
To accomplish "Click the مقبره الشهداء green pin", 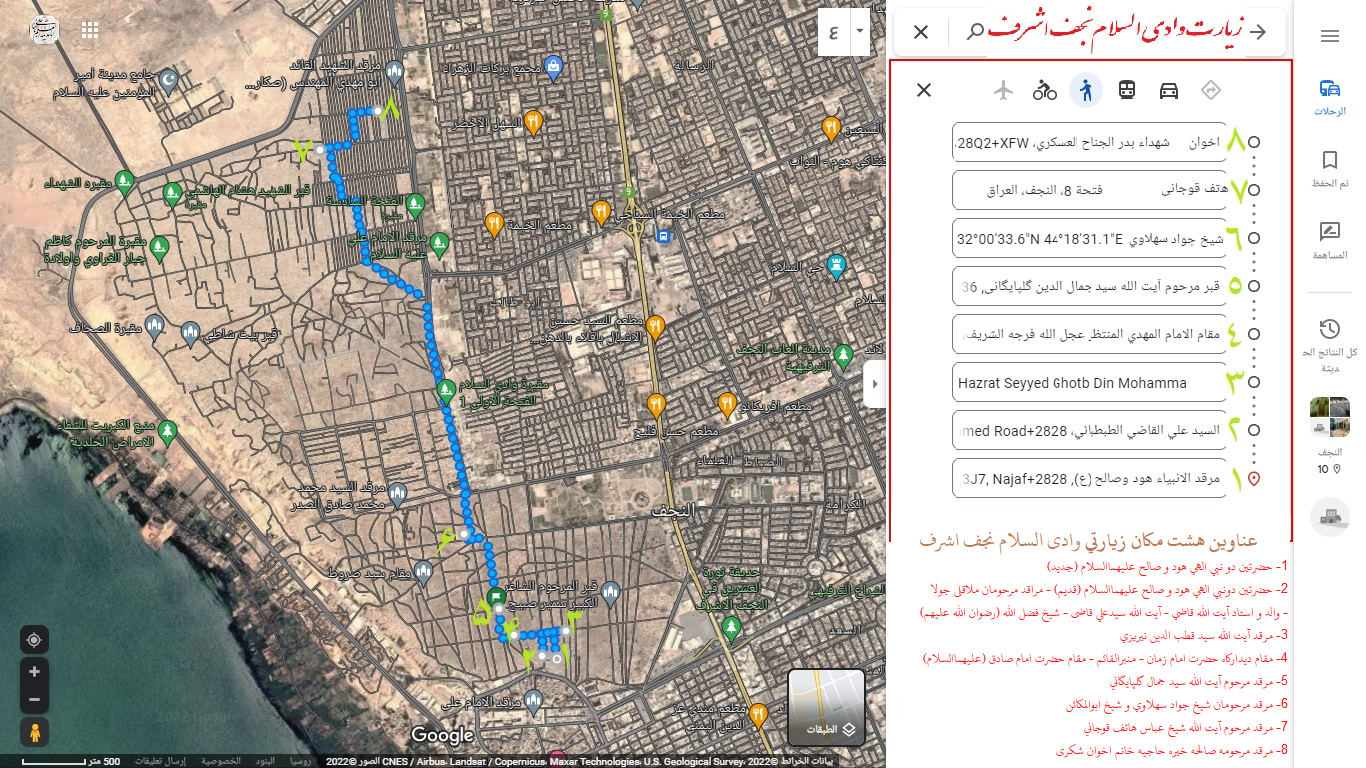I will [123, 183].
